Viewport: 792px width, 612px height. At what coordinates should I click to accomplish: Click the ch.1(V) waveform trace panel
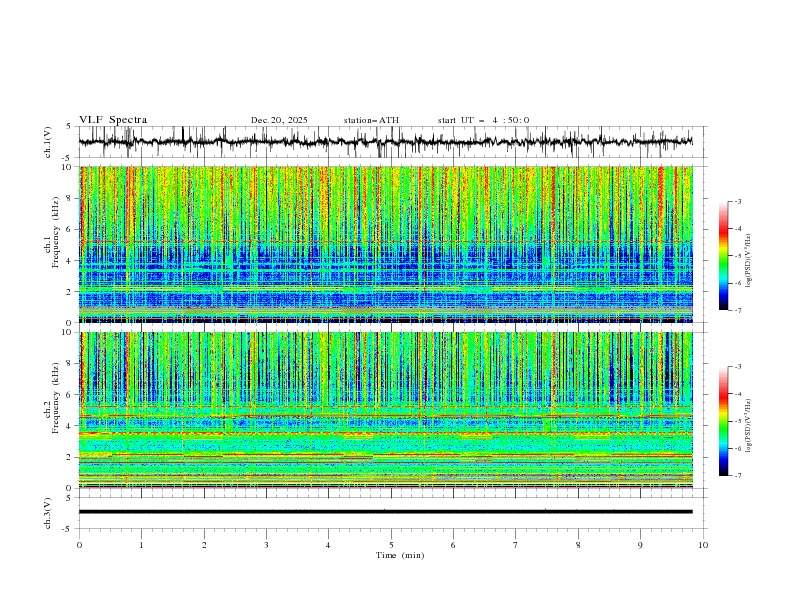[x=390, y=142]
